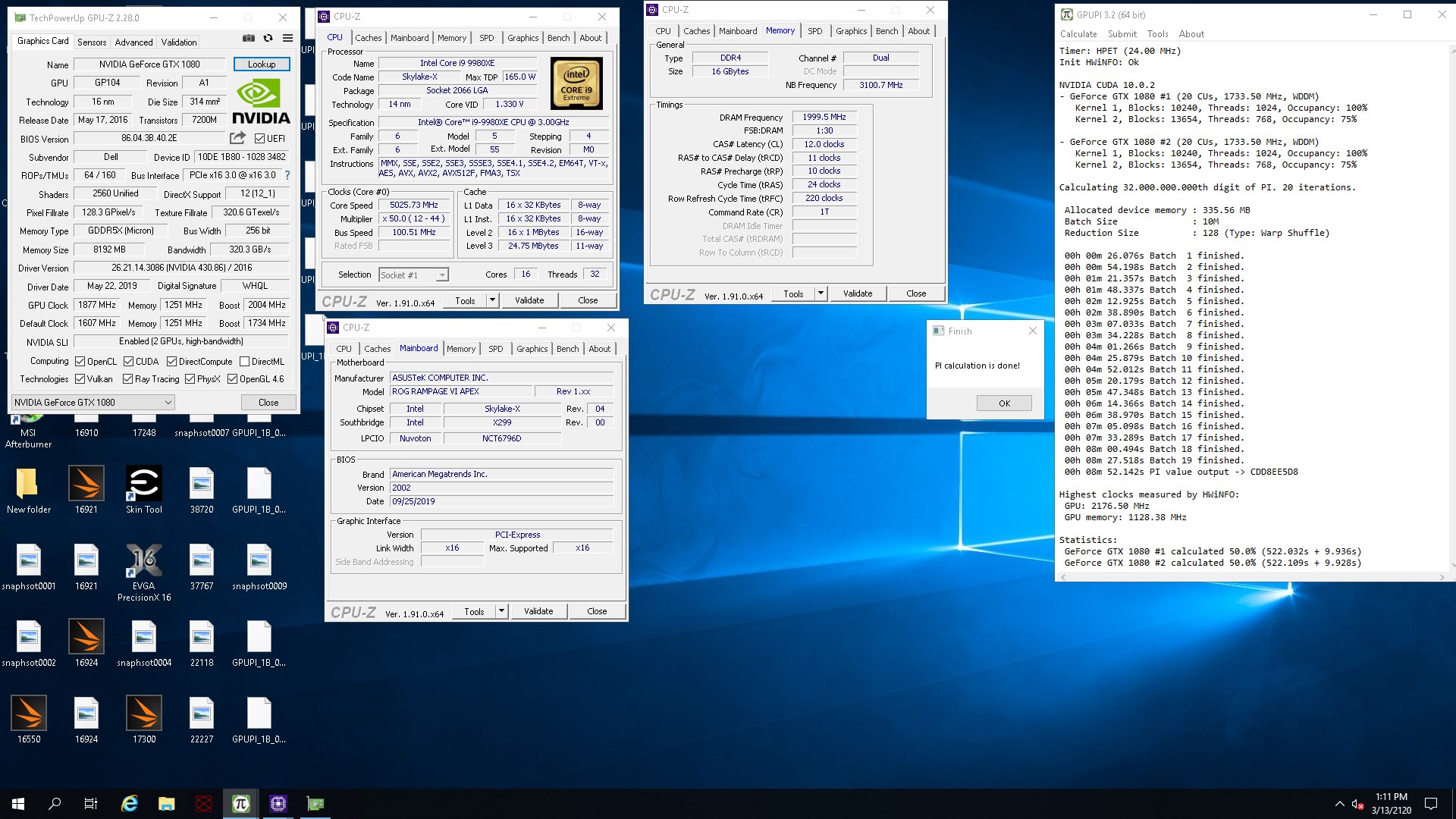Click the CPU-Z purple chip taskbar icon
1456x819 pixels.
point(278,804)
